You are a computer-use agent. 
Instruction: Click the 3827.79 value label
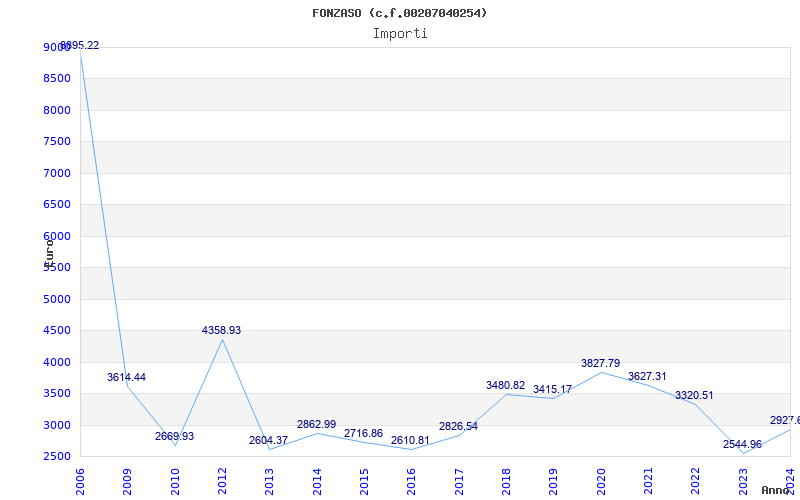(x=601, y=364)
